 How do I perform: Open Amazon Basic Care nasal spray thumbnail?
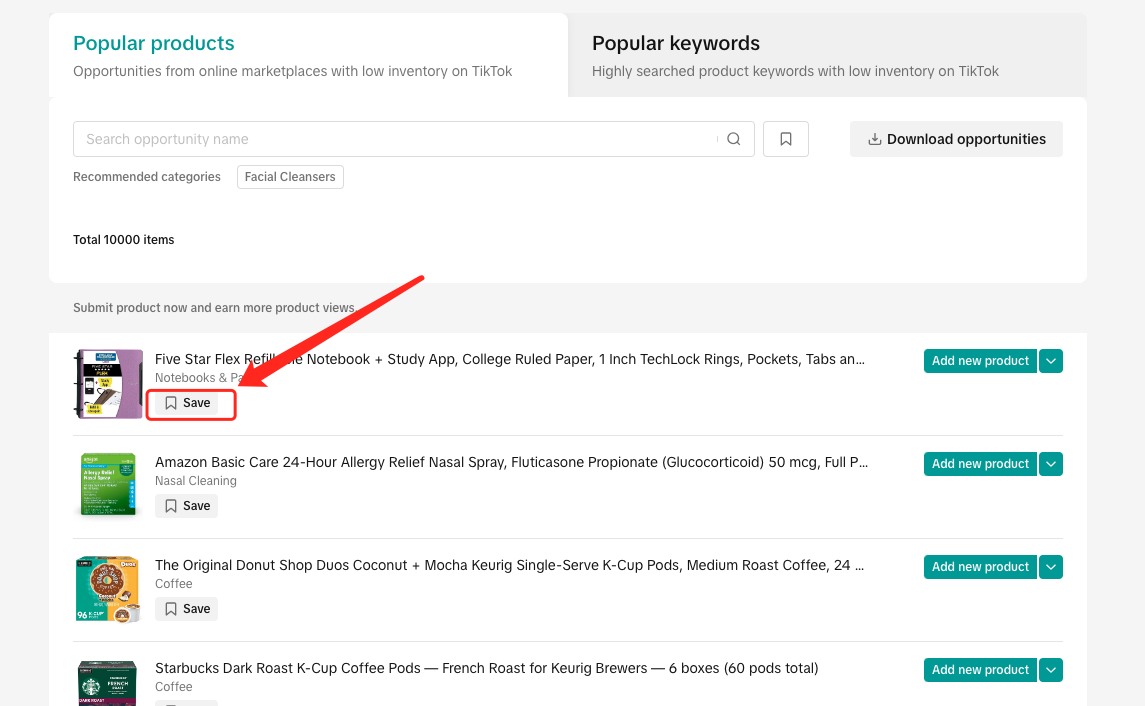click(x=108, y=485)
